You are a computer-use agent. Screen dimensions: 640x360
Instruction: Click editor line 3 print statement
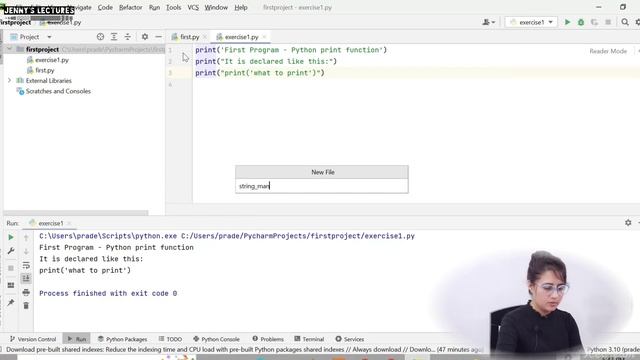260,73
